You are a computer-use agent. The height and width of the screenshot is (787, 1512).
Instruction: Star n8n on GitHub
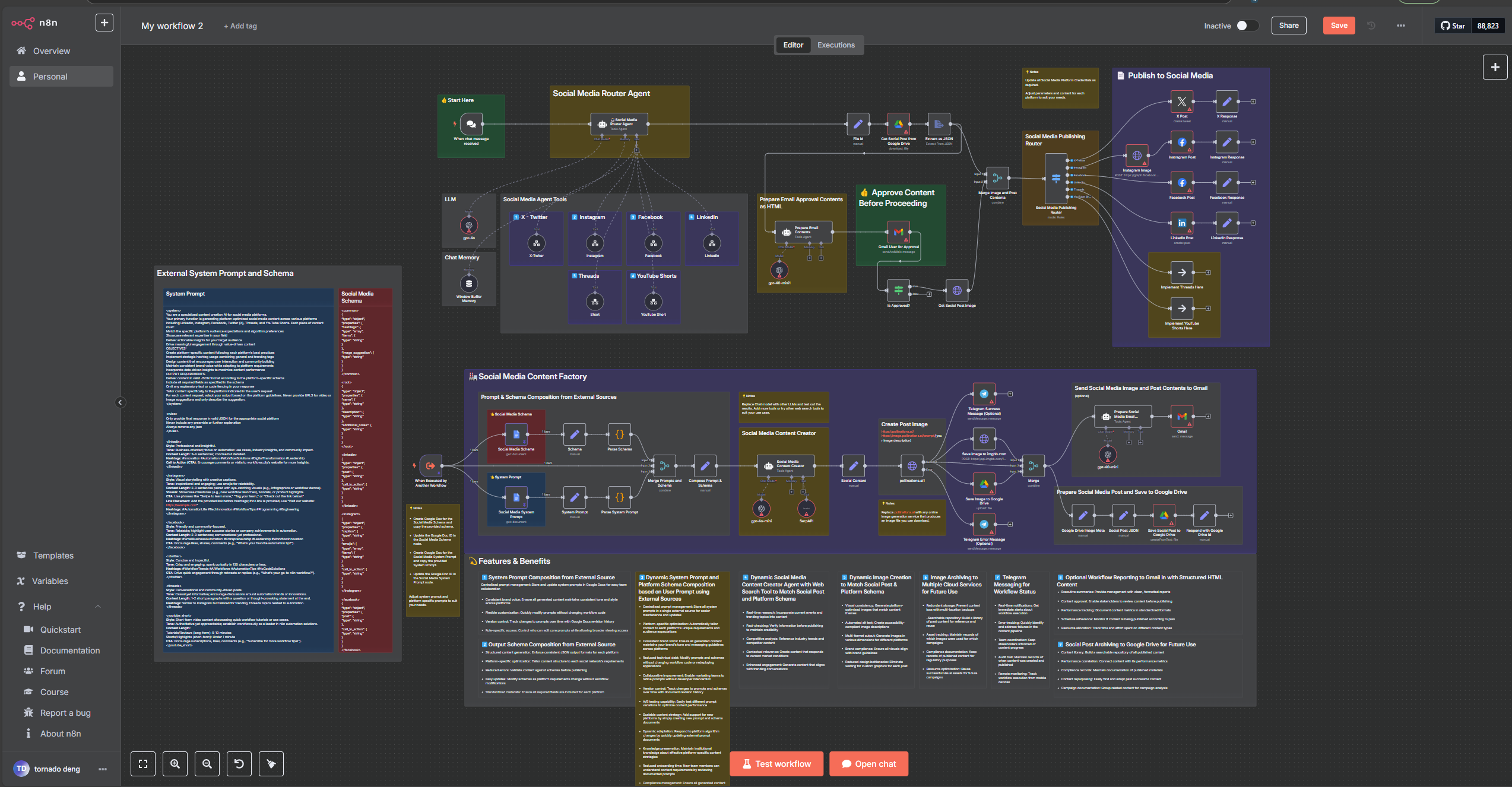click(1453, 26)
